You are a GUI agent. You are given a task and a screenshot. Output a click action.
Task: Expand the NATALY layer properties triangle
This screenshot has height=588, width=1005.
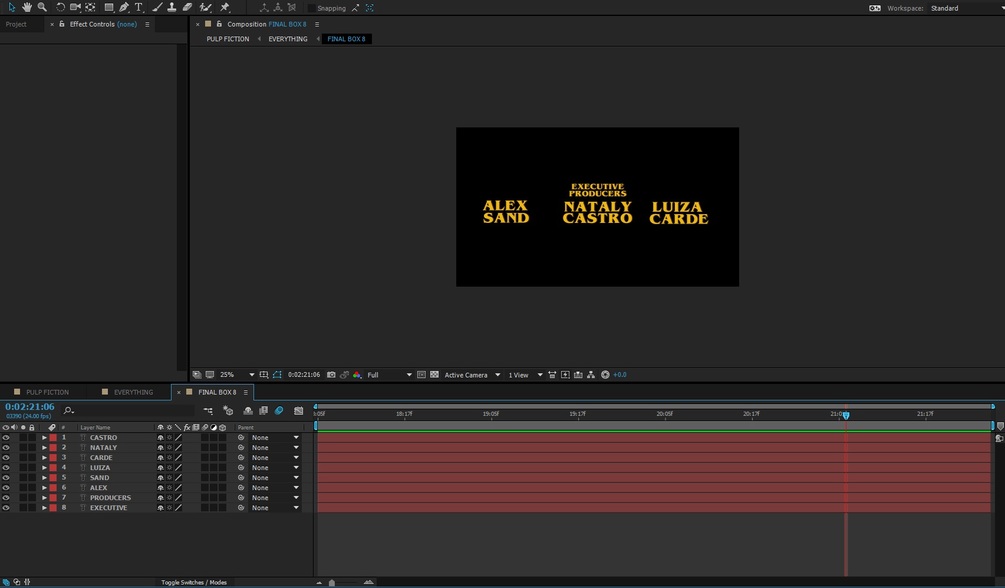pyautogui.click(x=44, y=448)
